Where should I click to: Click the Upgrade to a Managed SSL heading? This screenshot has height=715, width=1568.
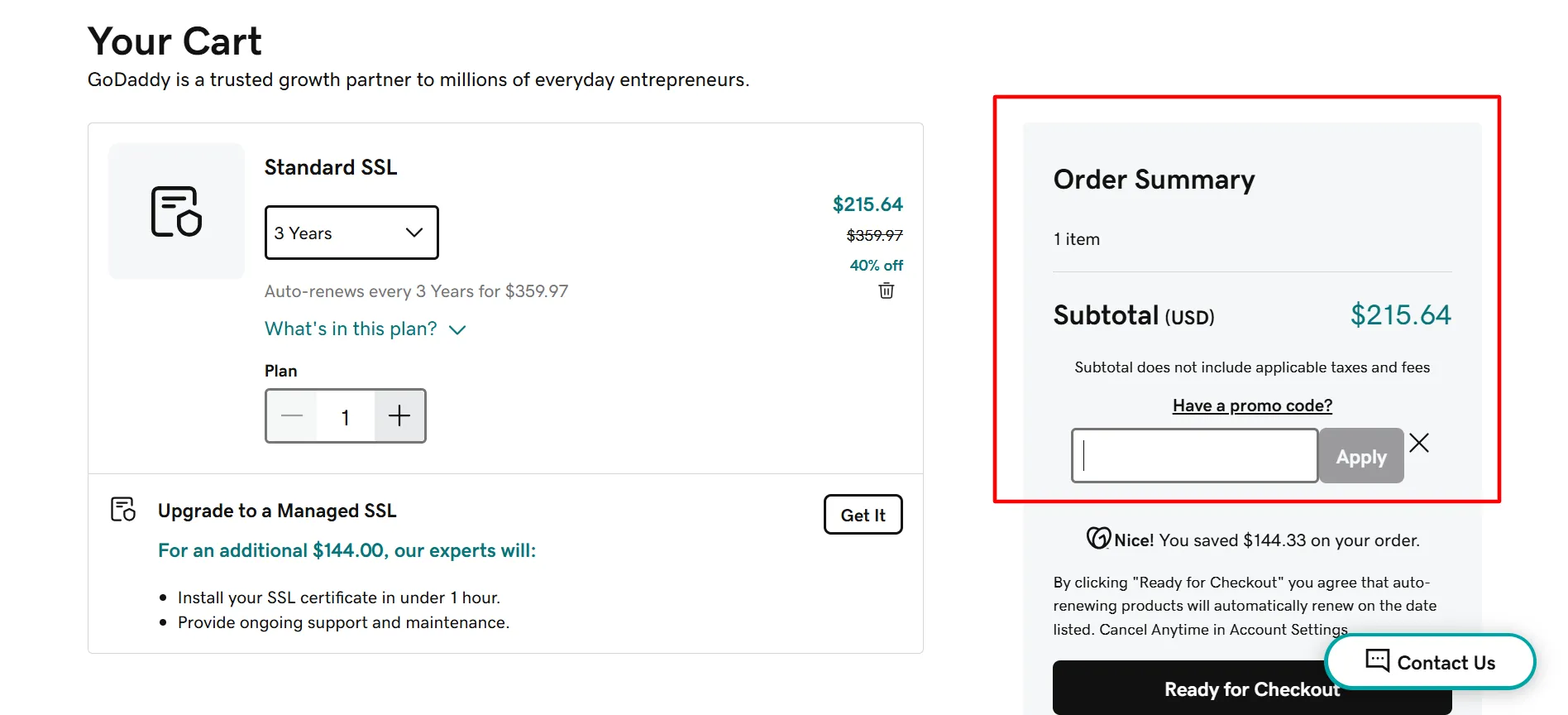pyautogui.click(x=277, y=511)
